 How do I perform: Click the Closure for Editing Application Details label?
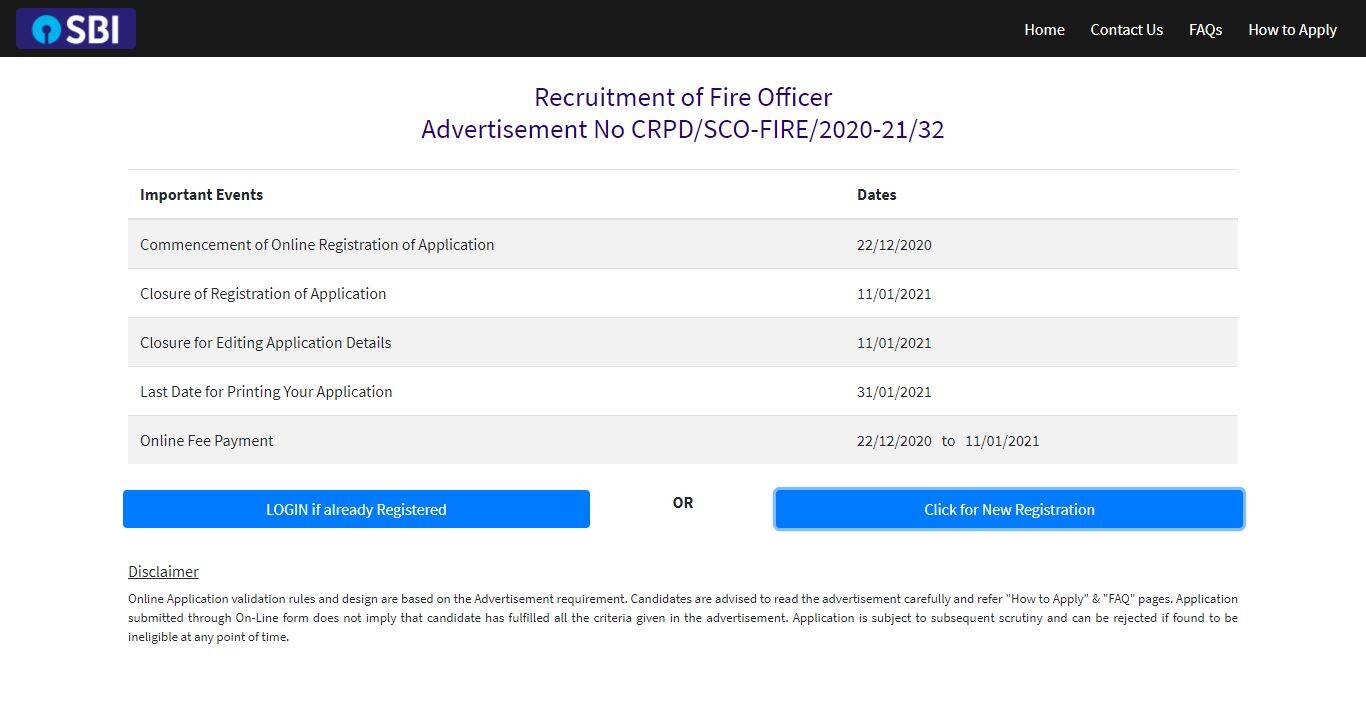[x=265, y=343]
